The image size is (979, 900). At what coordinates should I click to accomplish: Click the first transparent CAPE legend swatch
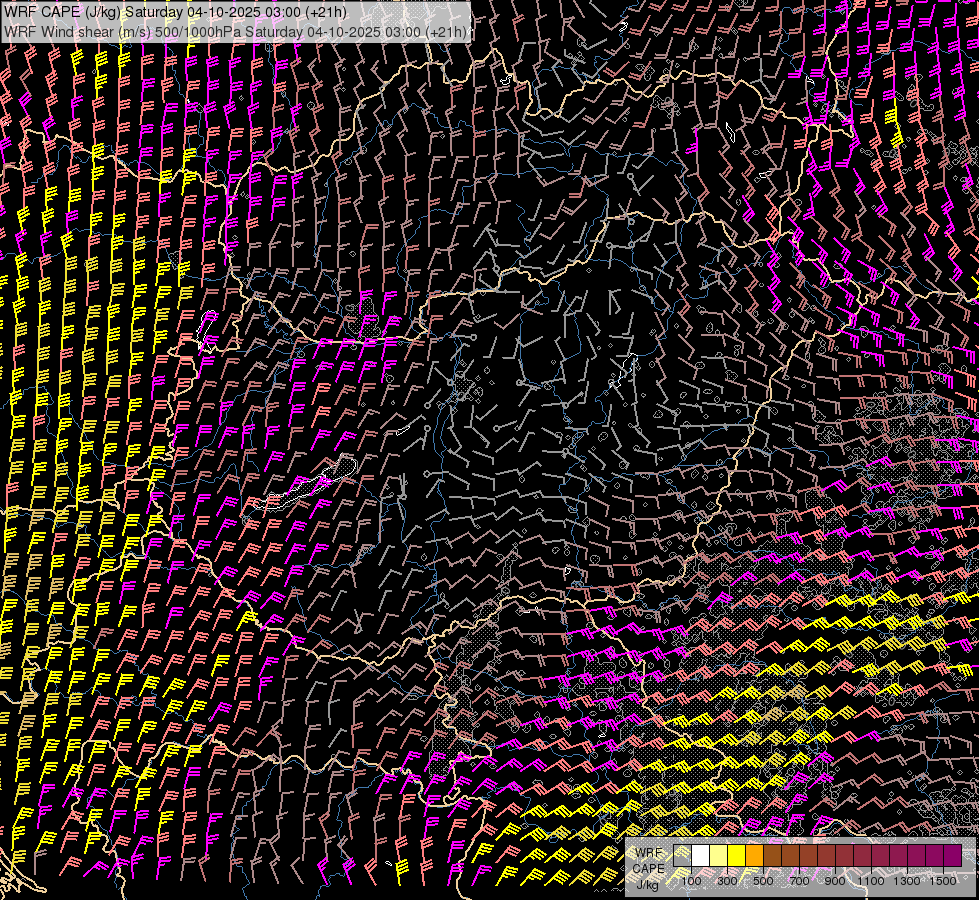click(x=682, y=855)
